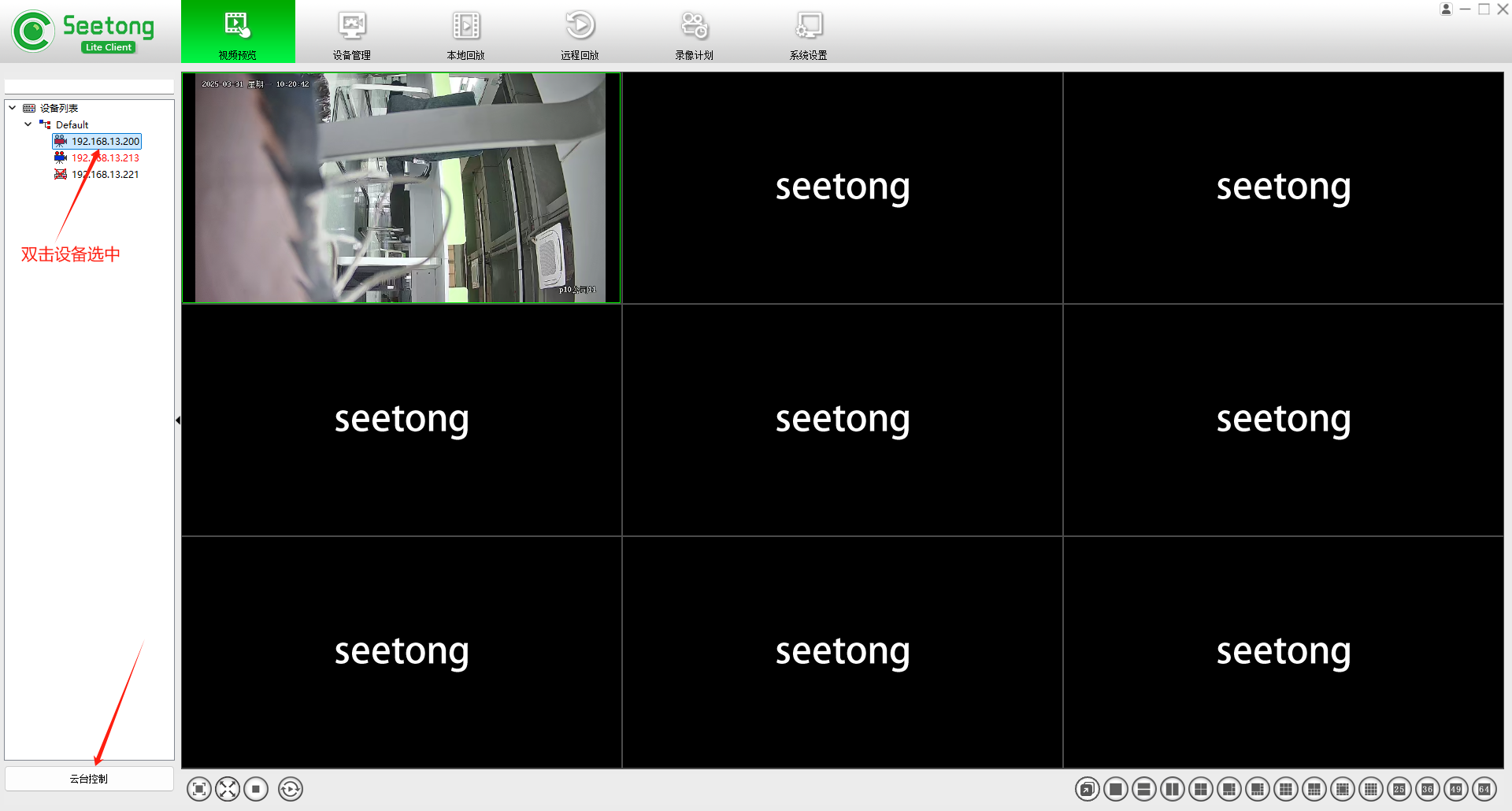Click the offline camera icon beside 192.168.13.221
Screen dimensions: 1512x811
tap(61, 174)
